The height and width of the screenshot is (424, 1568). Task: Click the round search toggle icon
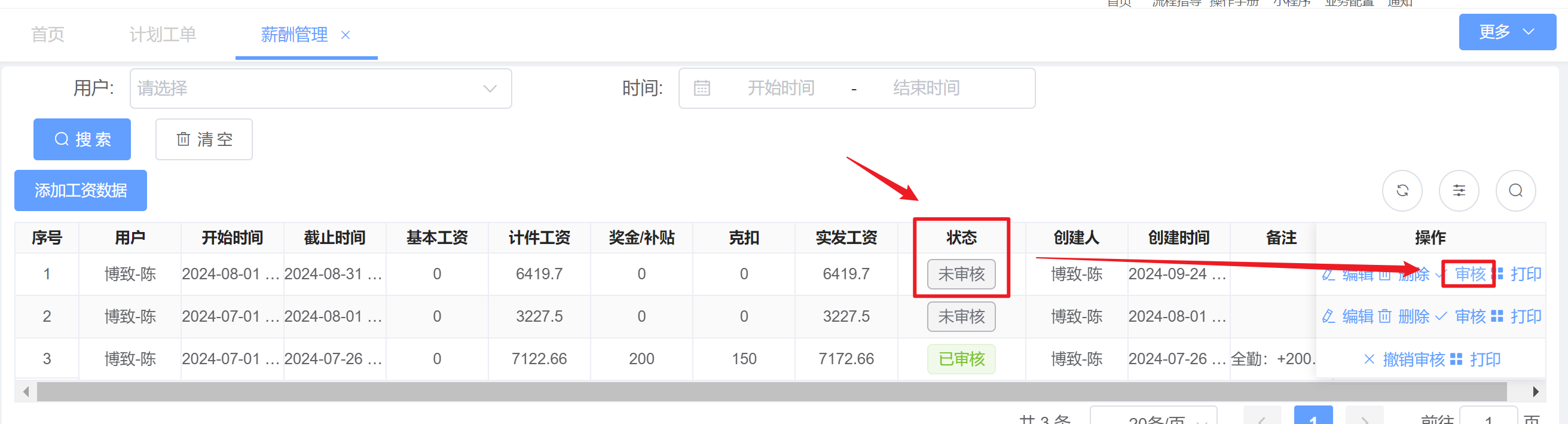1515,191
